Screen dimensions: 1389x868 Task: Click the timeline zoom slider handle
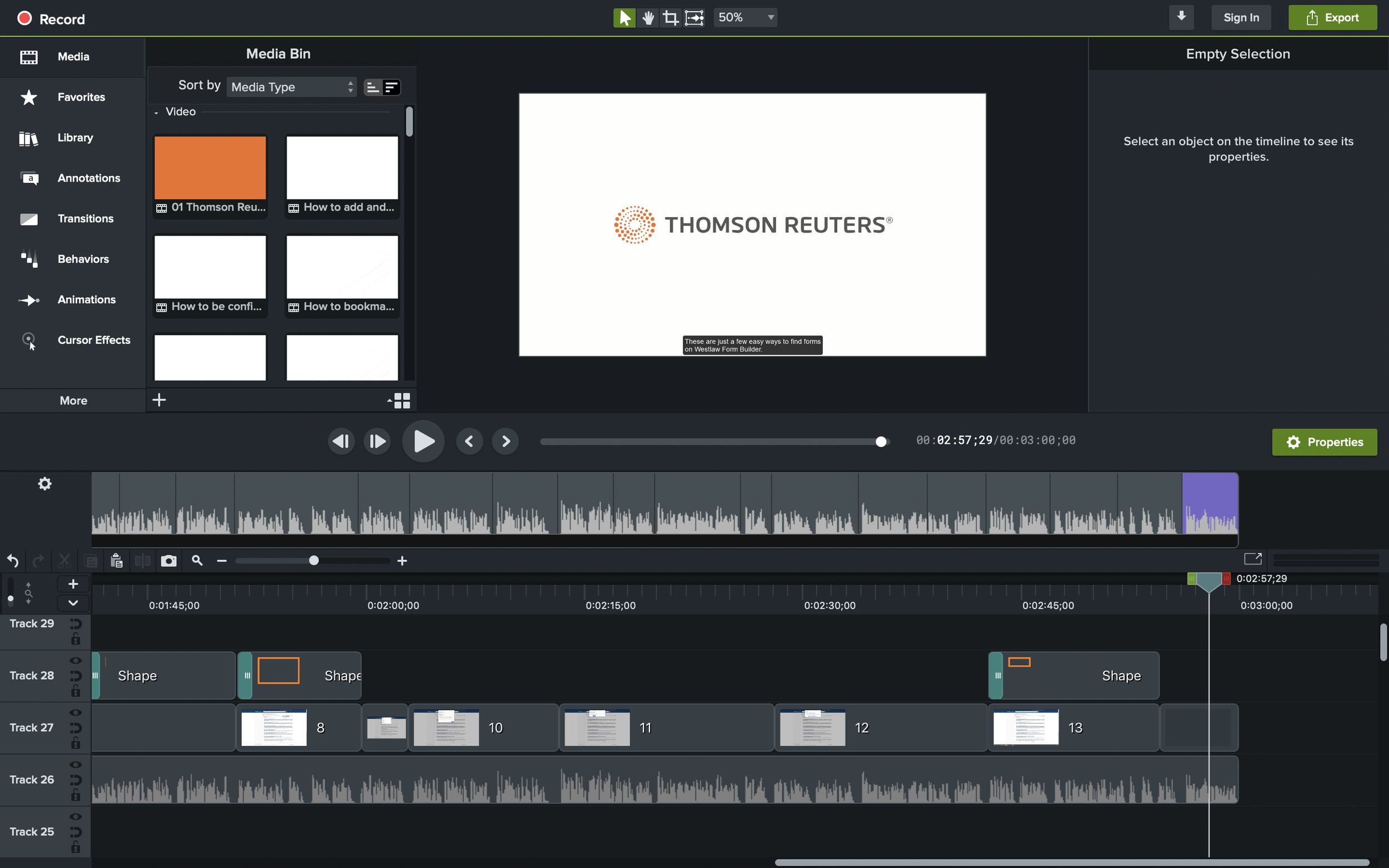click(313, 560)
